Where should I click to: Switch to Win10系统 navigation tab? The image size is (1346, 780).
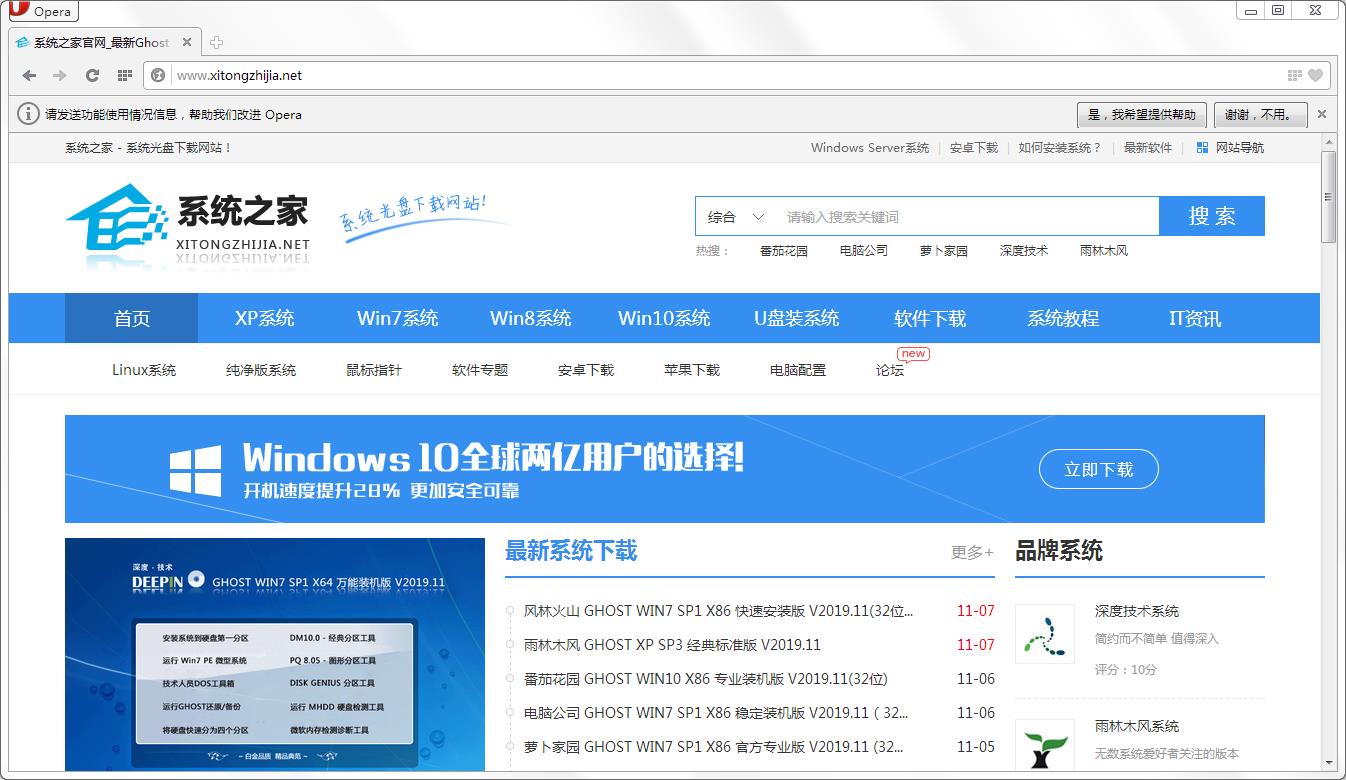point(664,318)
